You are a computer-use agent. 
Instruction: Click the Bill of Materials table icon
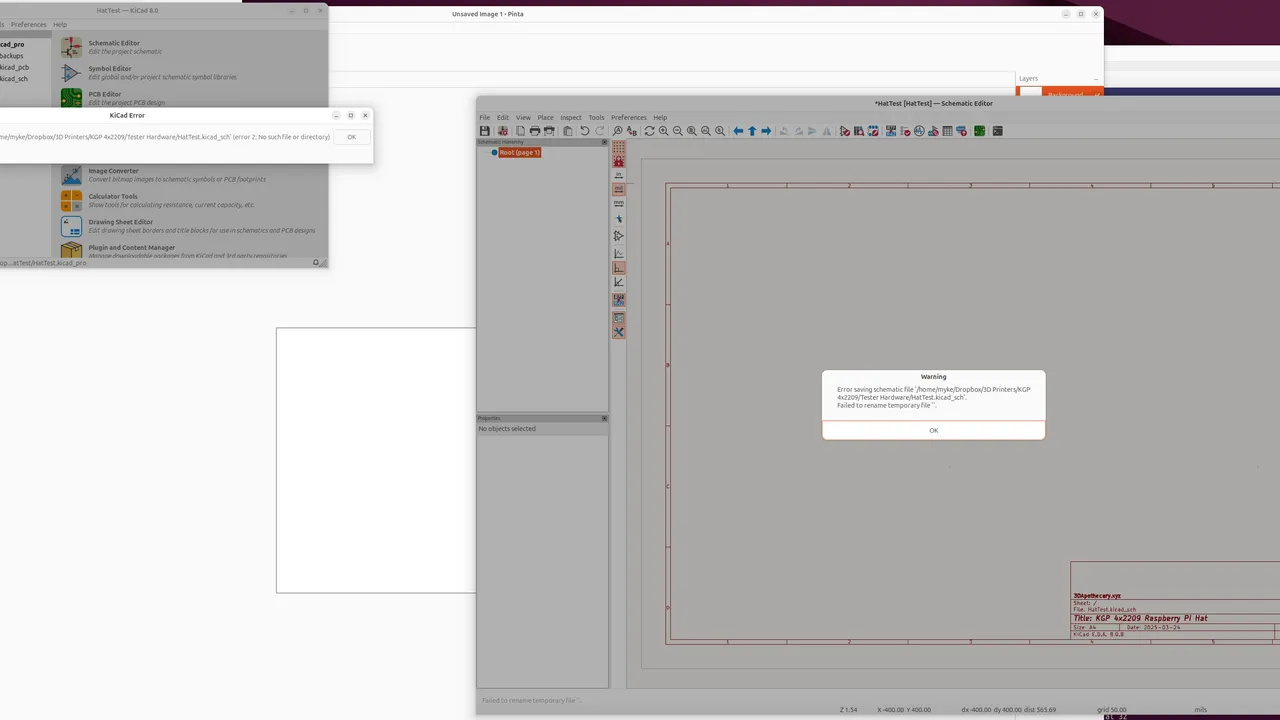pos(947,131)
